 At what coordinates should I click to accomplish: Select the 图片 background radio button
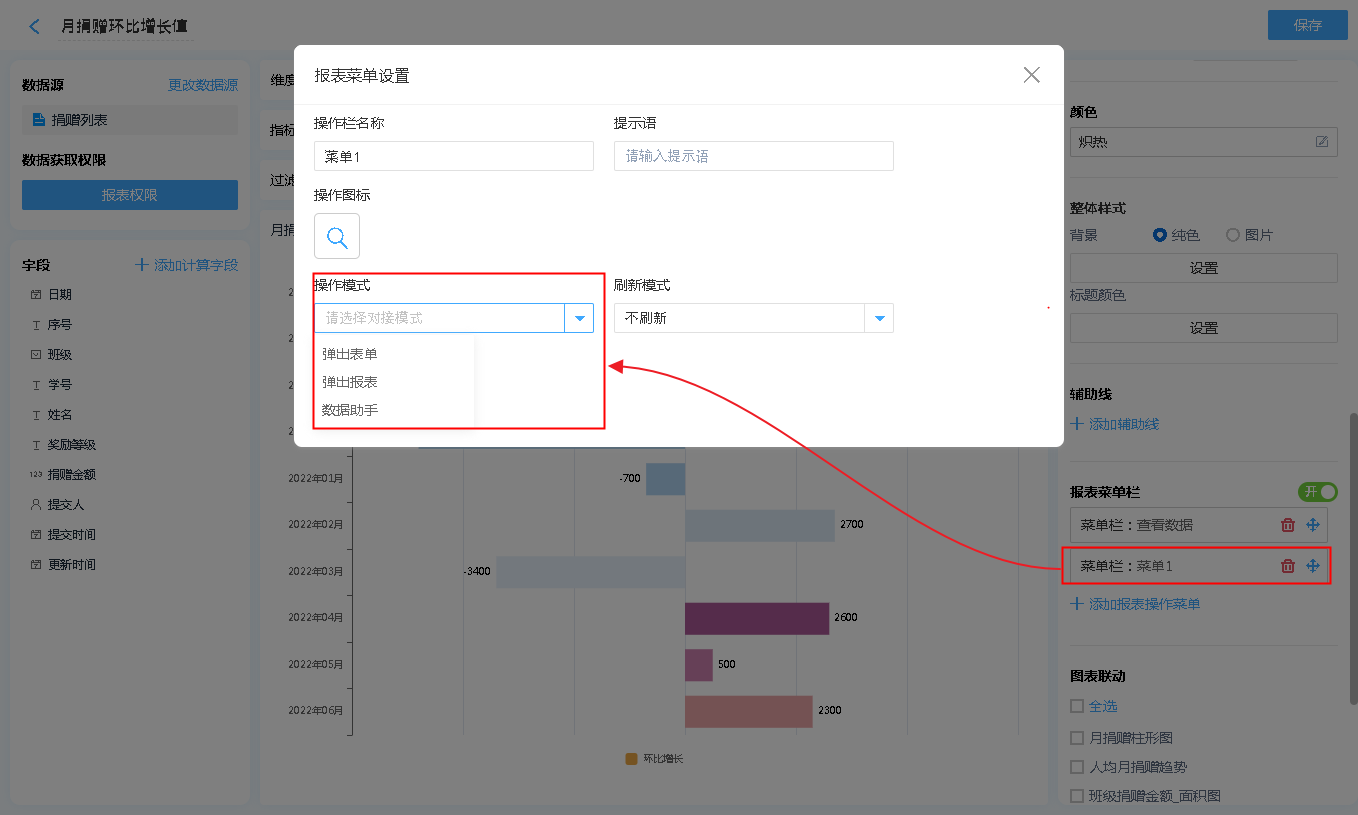click(1233, 235)
